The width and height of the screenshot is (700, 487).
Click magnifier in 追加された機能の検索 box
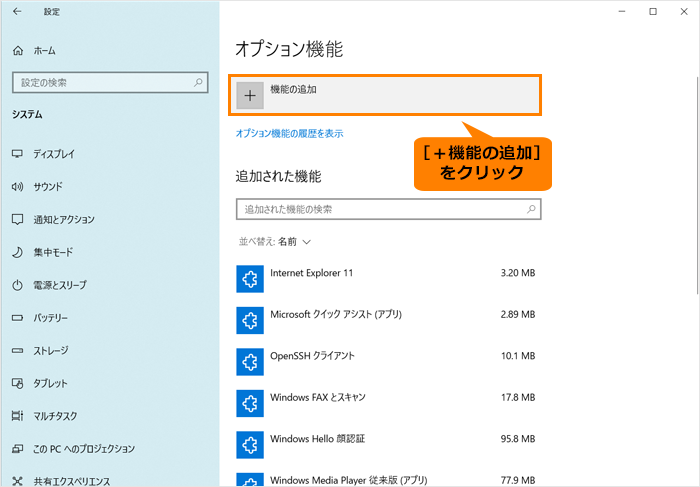coord(531,209)
